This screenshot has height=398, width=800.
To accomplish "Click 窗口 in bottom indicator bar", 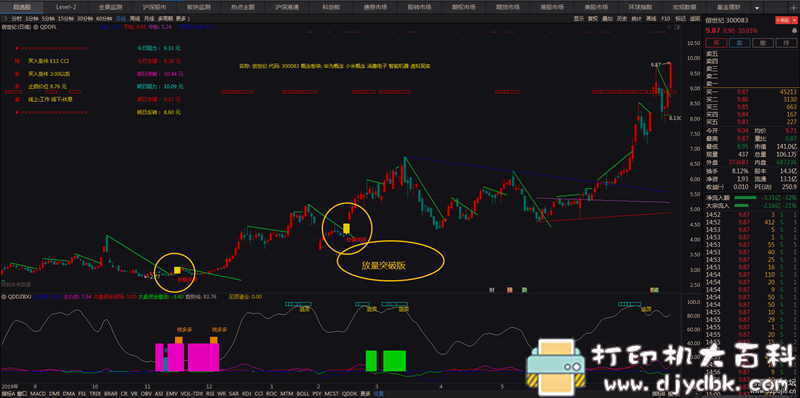I will tap(22, 394).
